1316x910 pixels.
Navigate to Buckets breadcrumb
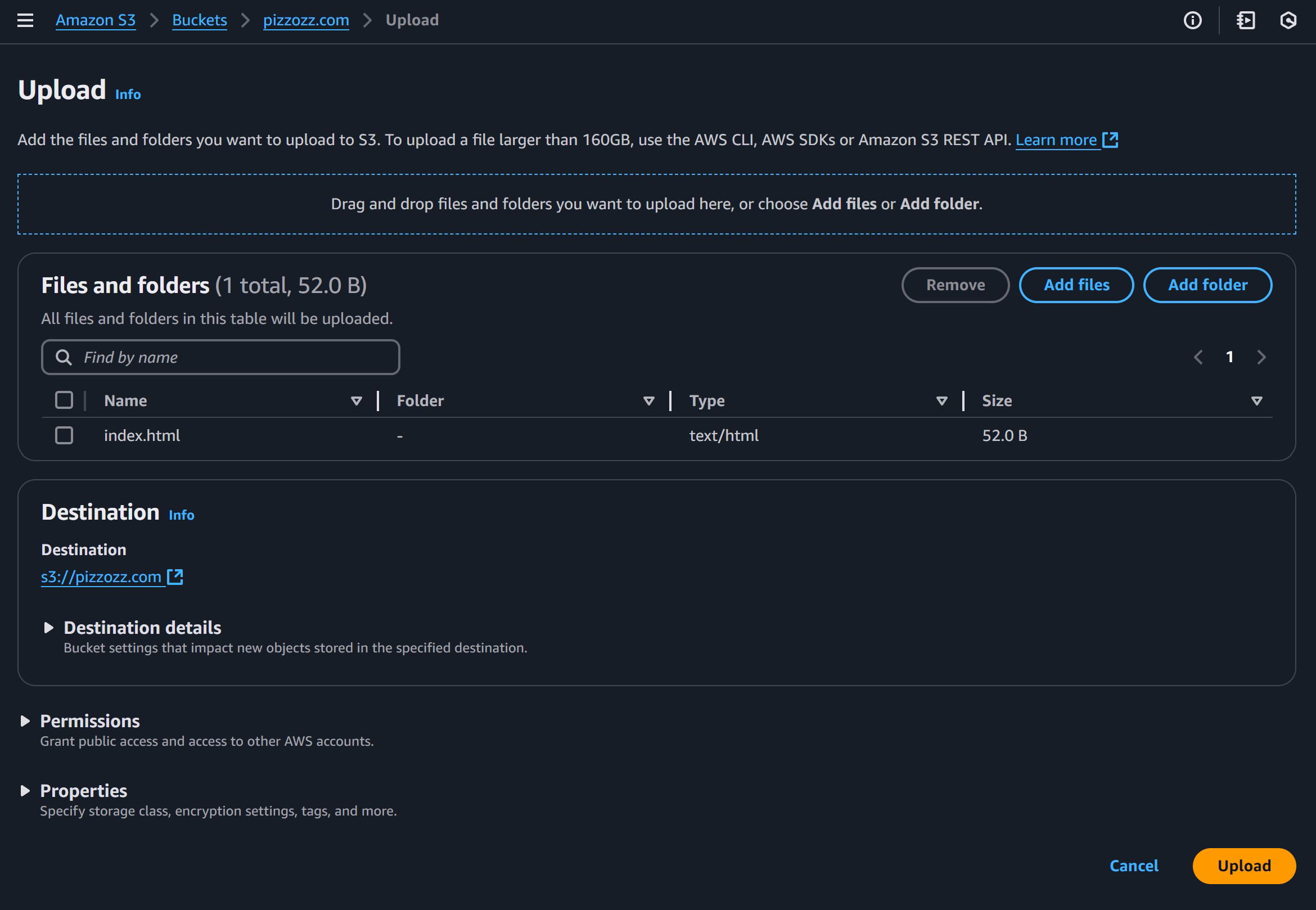coord(200,20)
